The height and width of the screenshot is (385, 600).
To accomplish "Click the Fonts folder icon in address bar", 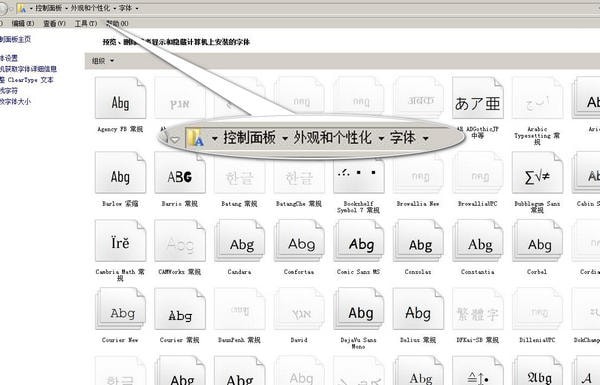I will [22, 8].
